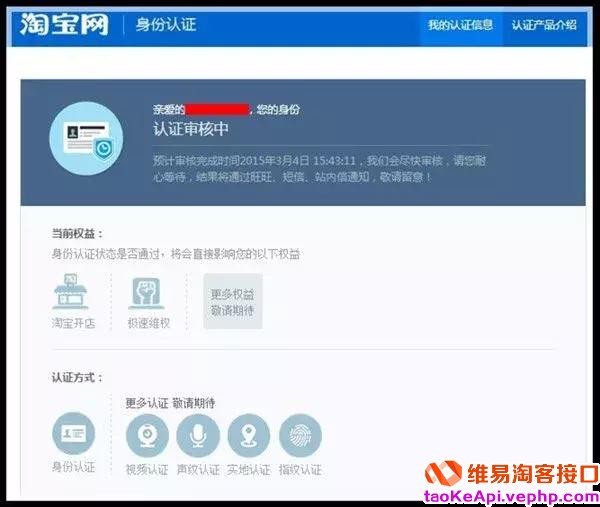Click the 更多认证 敬请期待 text

click(x=170, y=403)
